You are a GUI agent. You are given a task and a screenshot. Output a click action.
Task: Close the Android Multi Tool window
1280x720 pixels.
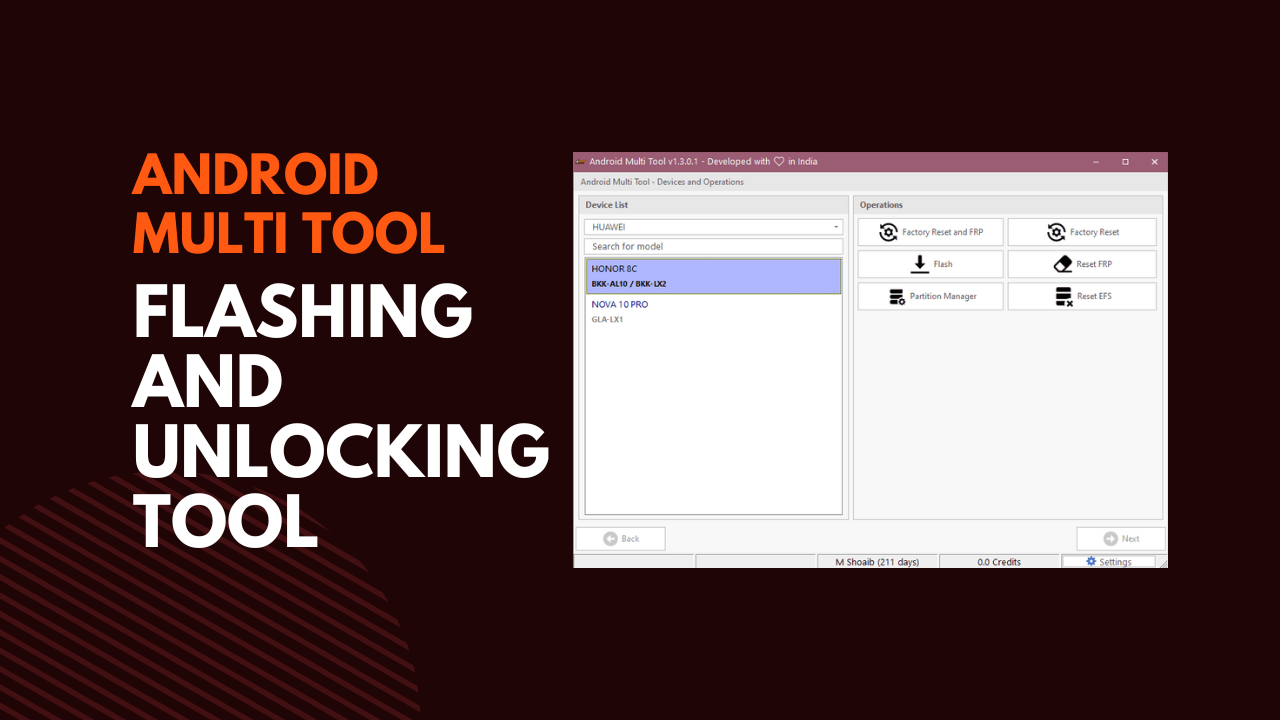point(1154,161)
